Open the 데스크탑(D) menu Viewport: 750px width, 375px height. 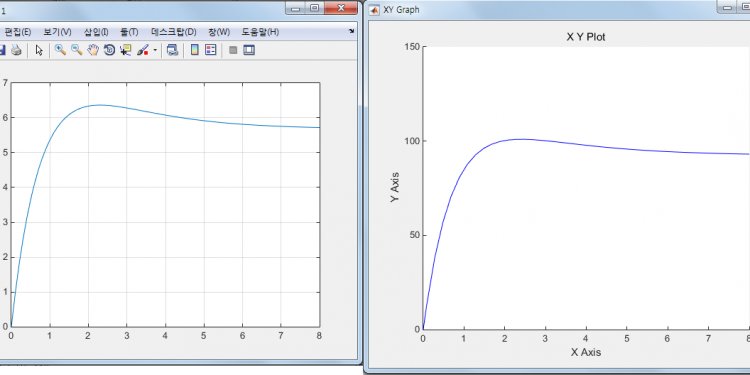click(174, 32)
